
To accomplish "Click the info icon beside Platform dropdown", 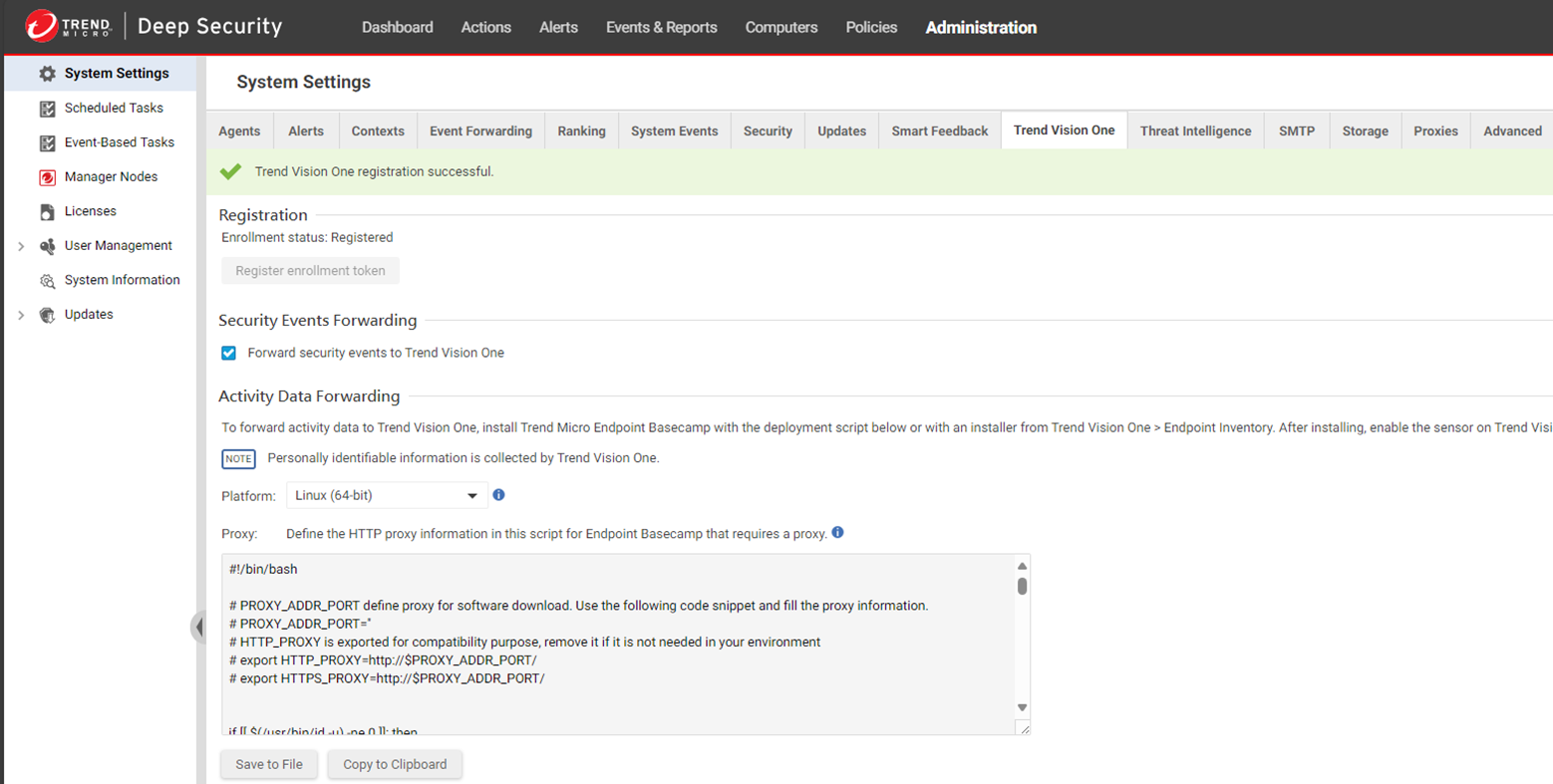I will (498, 495).
